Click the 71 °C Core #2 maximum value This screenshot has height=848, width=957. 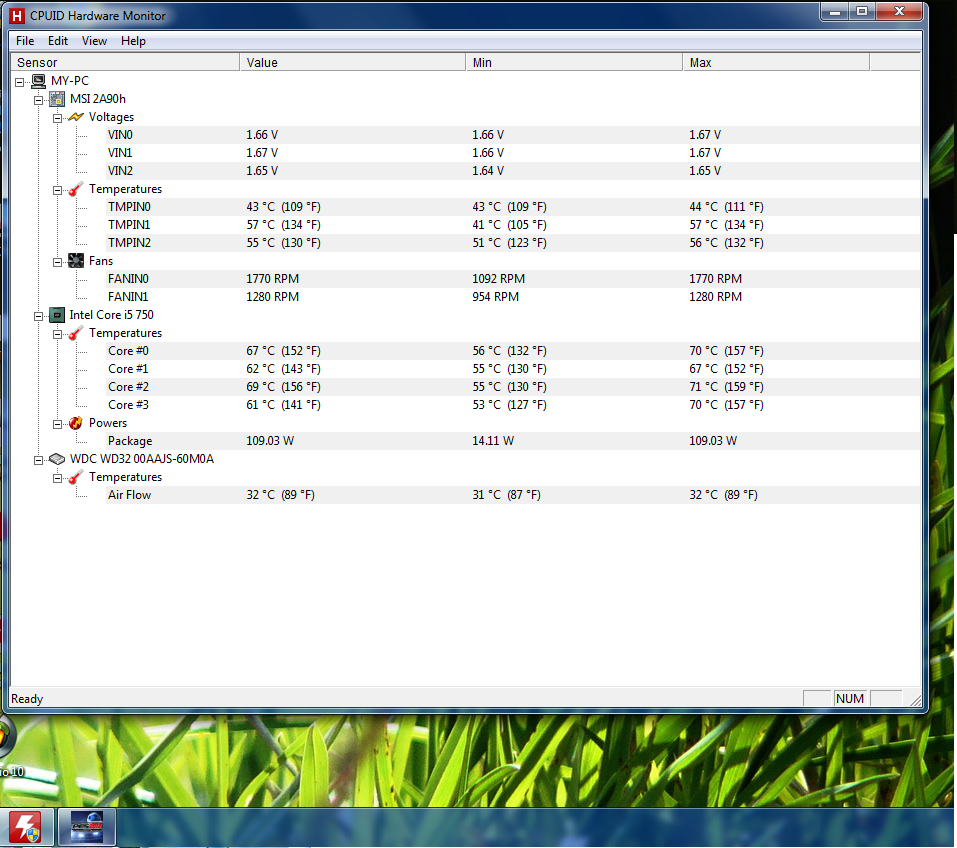click(726, 387)
